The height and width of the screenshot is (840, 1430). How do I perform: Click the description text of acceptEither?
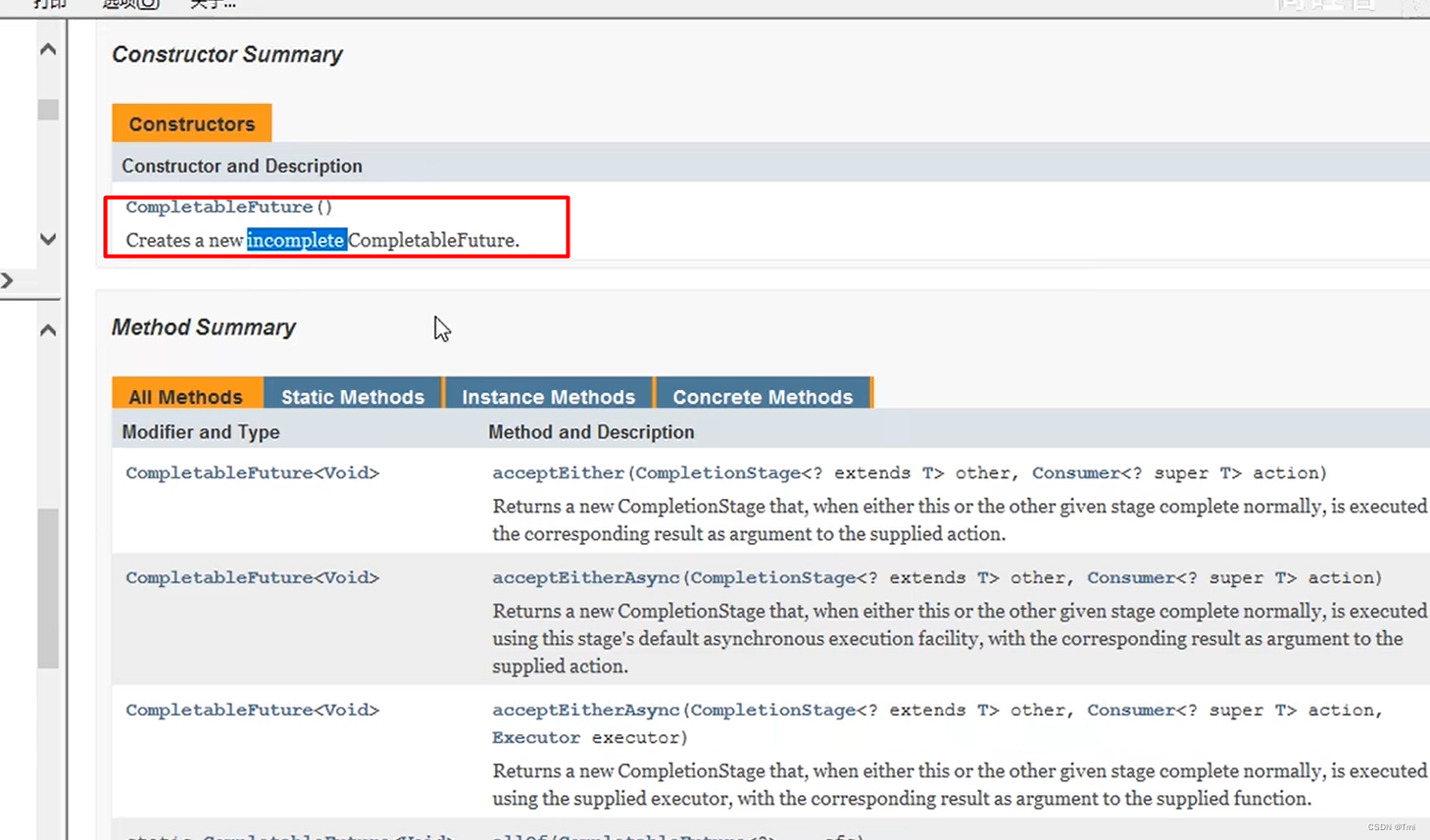click(x=960, y=520)
